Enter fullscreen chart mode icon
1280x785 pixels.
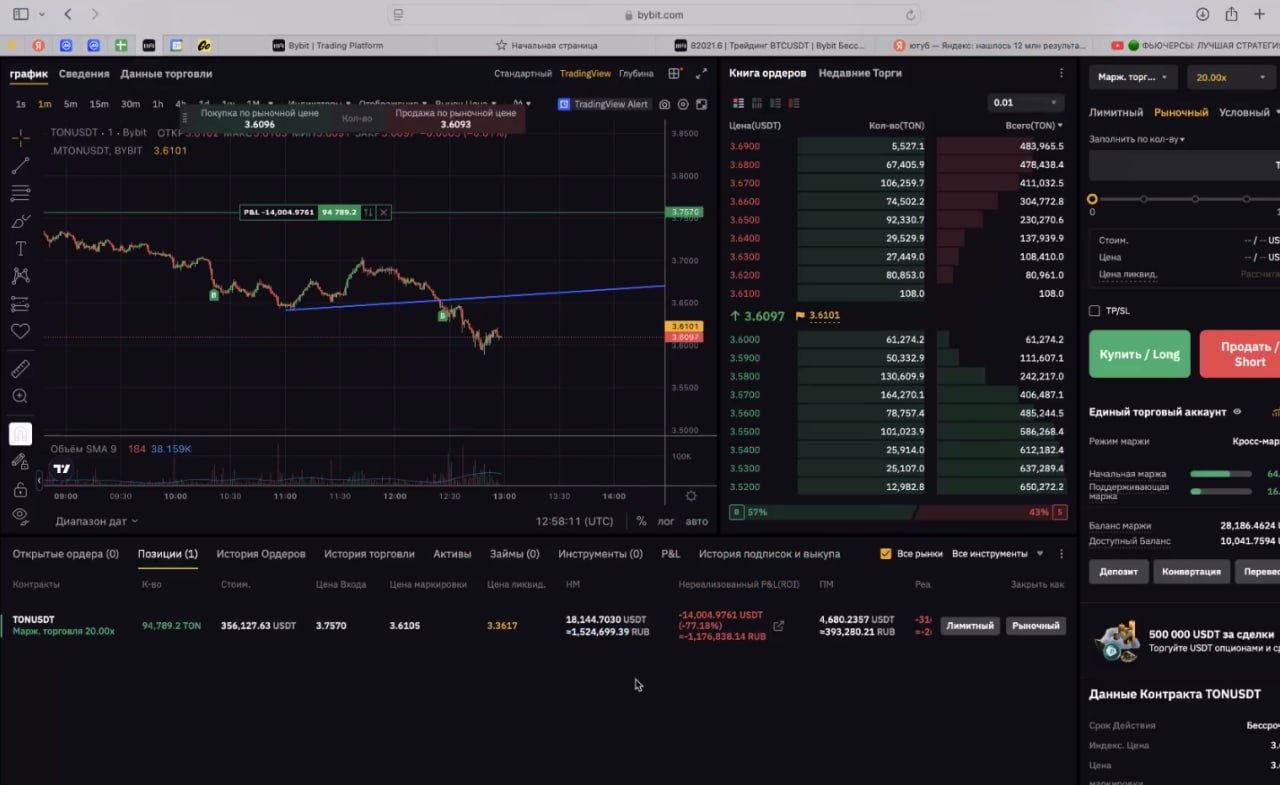click(x=701, y=104)
